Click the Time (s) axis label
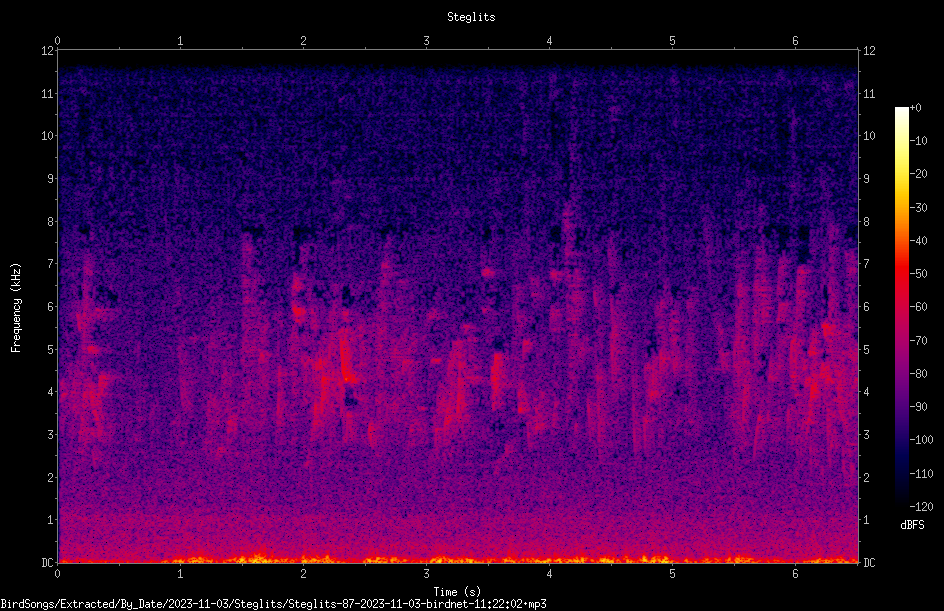Screen dimensions: 944x611 point(457,592)
